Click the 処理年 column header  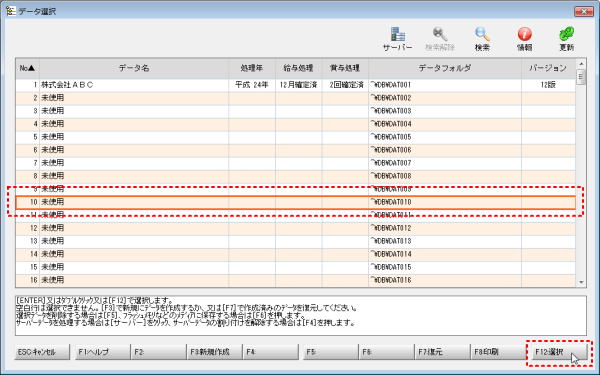pyautogui.click(x=252, y=68)
